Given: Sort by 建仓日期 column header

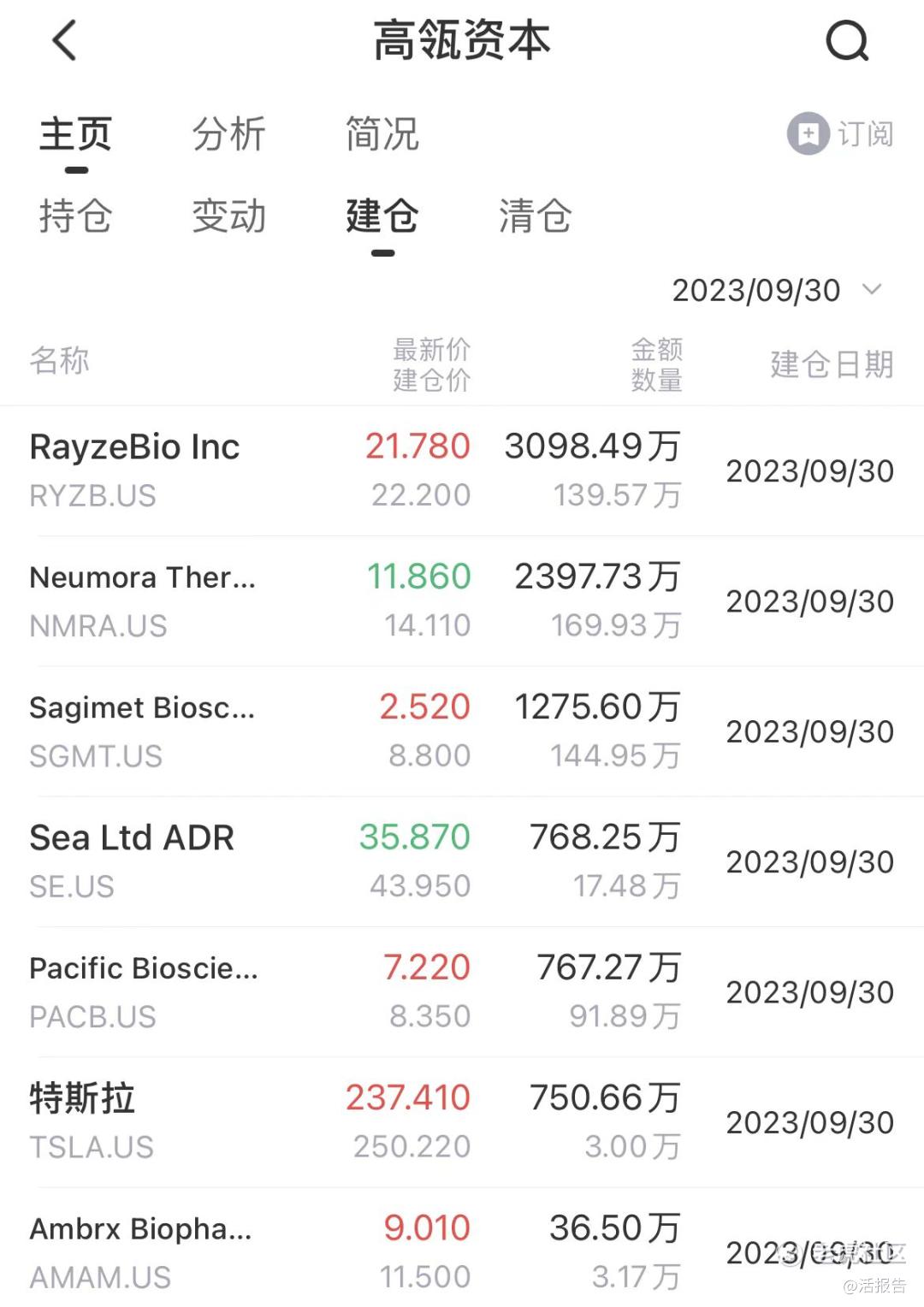Looking at the screenshot, I should 832,364.
